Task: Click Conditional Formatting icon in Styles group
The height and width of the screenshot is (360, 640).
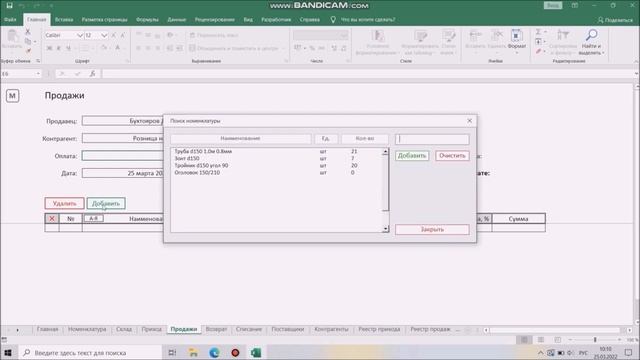Action: 378,36
